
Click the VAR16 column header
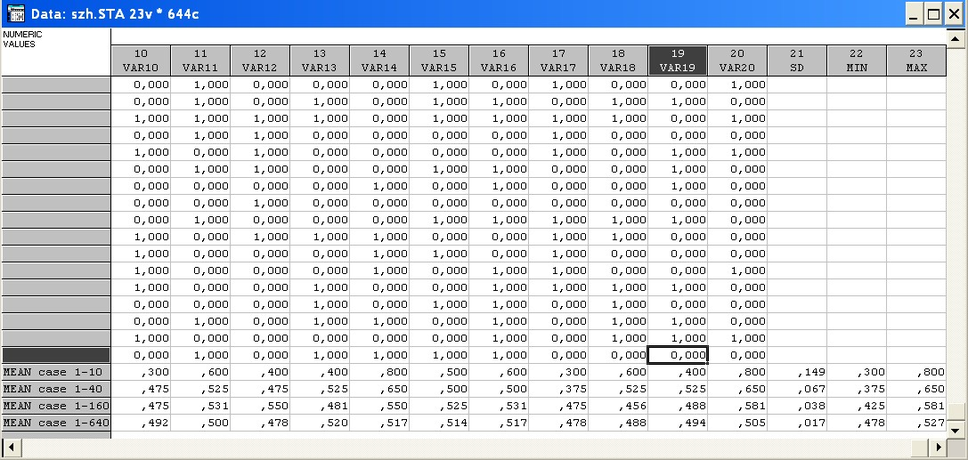(x=499, y=61)
